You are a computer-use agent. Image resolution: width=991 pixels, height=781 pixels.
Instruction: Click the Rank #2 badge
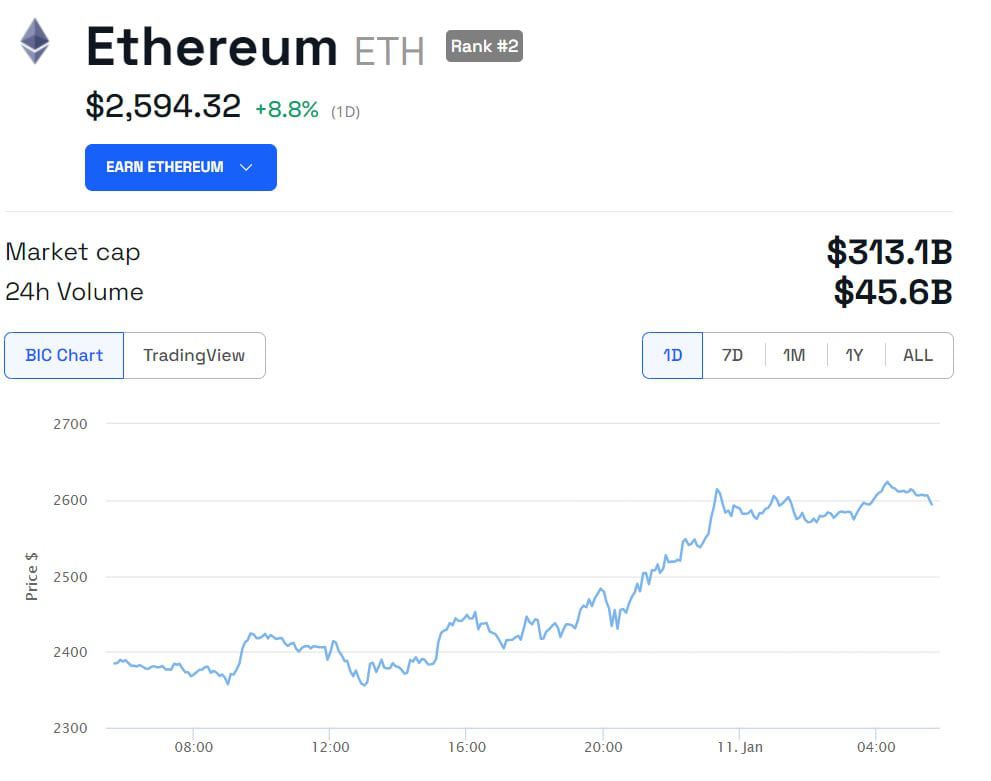point(484,45)
